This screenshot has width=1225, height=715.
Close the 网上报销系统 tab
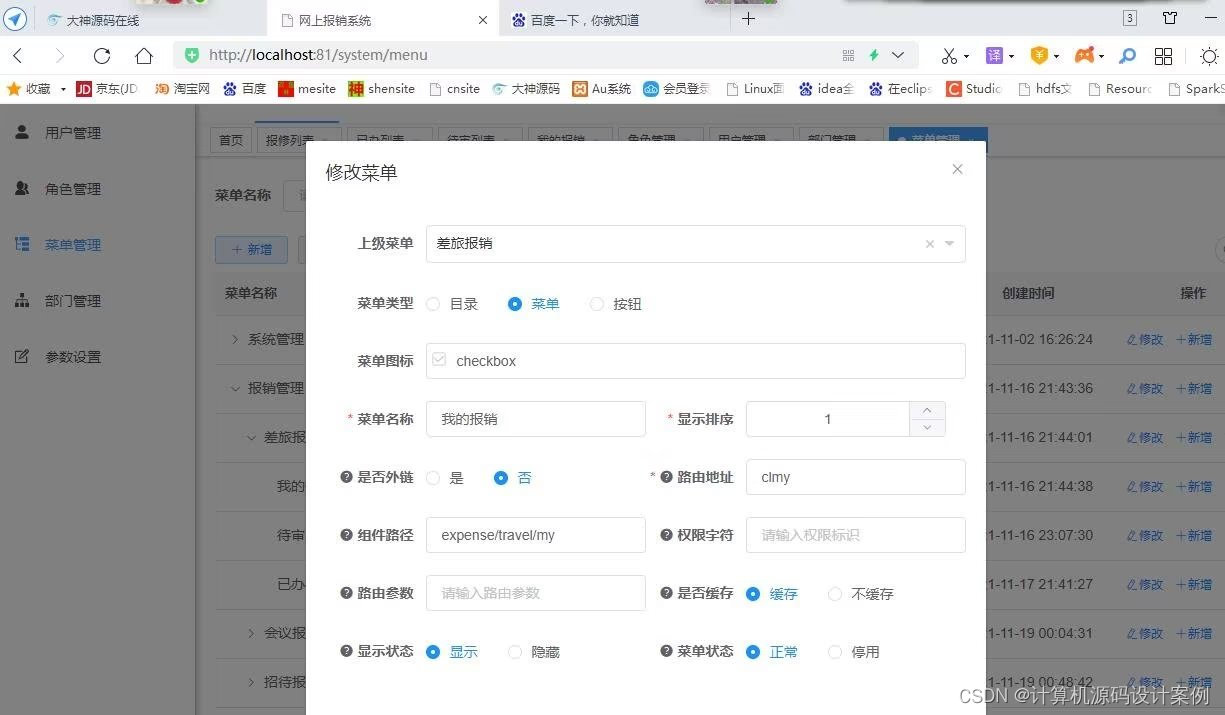[x=483, y=20]
